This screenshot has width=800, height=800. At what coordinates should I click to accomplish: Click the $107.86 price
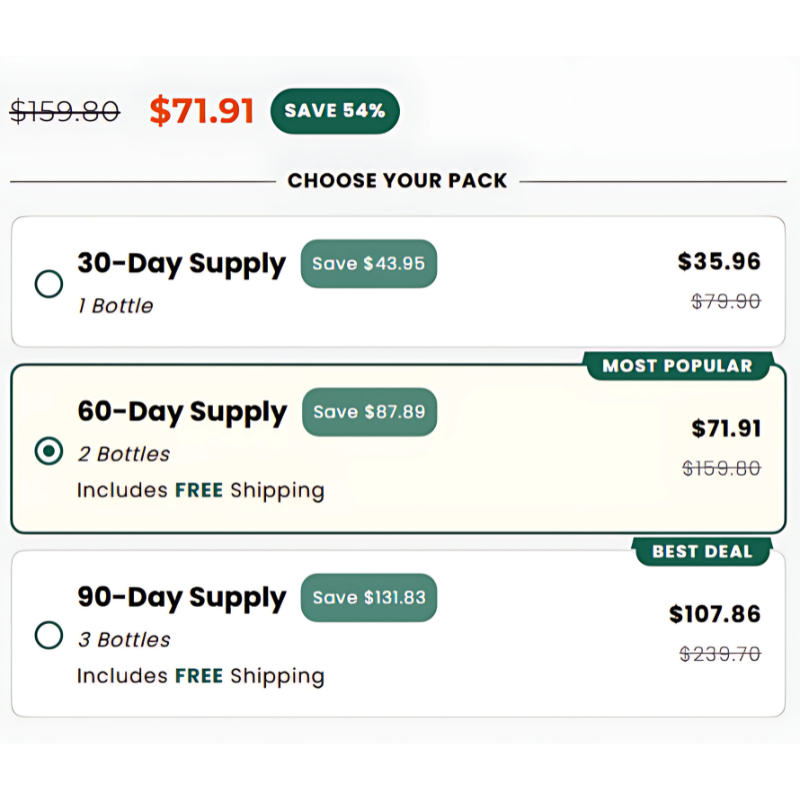[x=715, y=614]
